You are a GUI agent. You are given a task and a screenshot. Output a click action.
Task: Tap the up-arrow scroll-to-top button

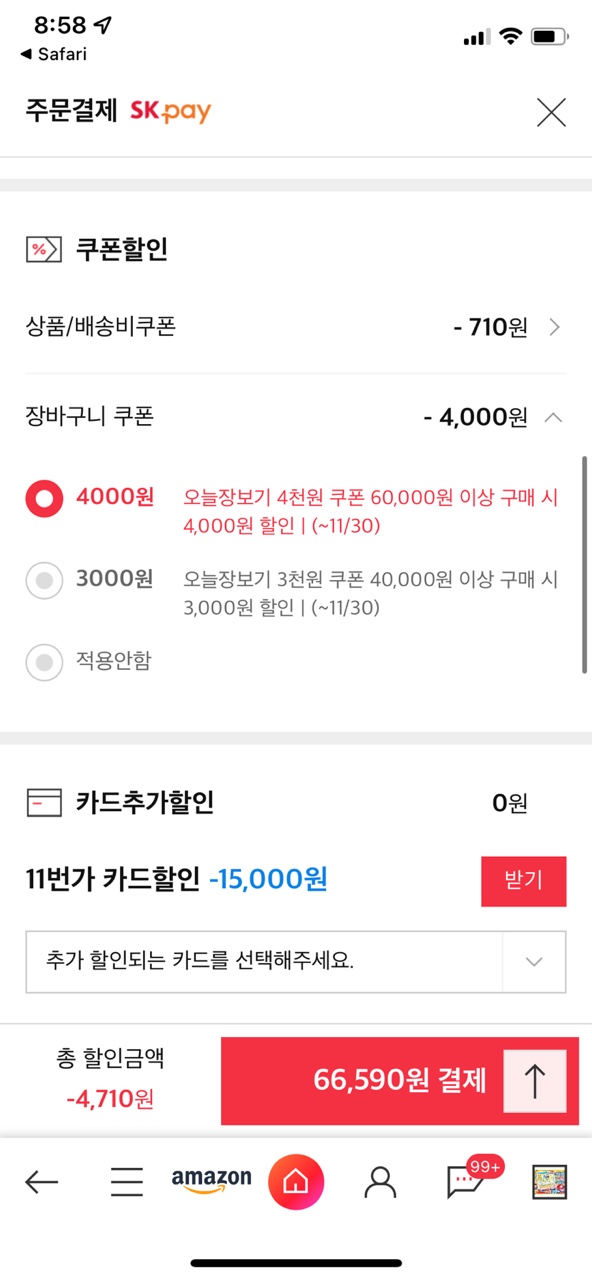coord(535,1081)
